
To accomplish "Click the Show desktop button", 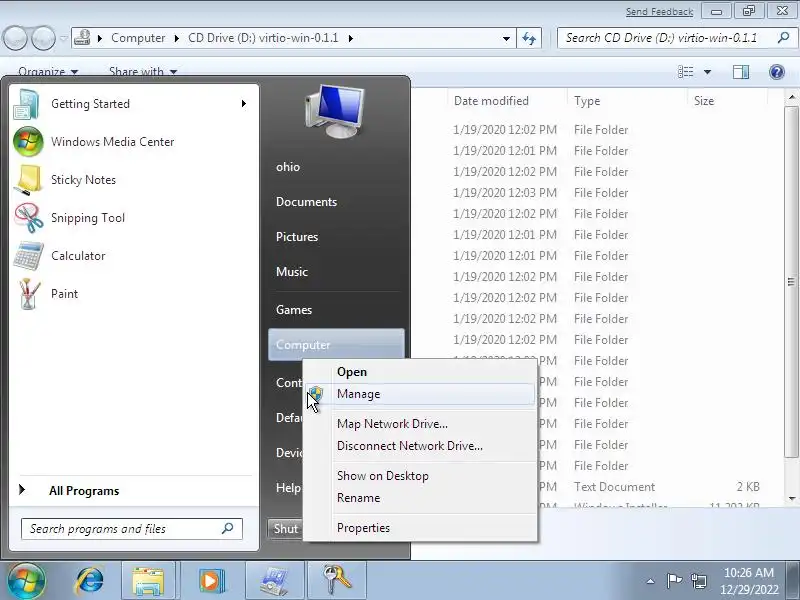I will [x=794, y=581].
